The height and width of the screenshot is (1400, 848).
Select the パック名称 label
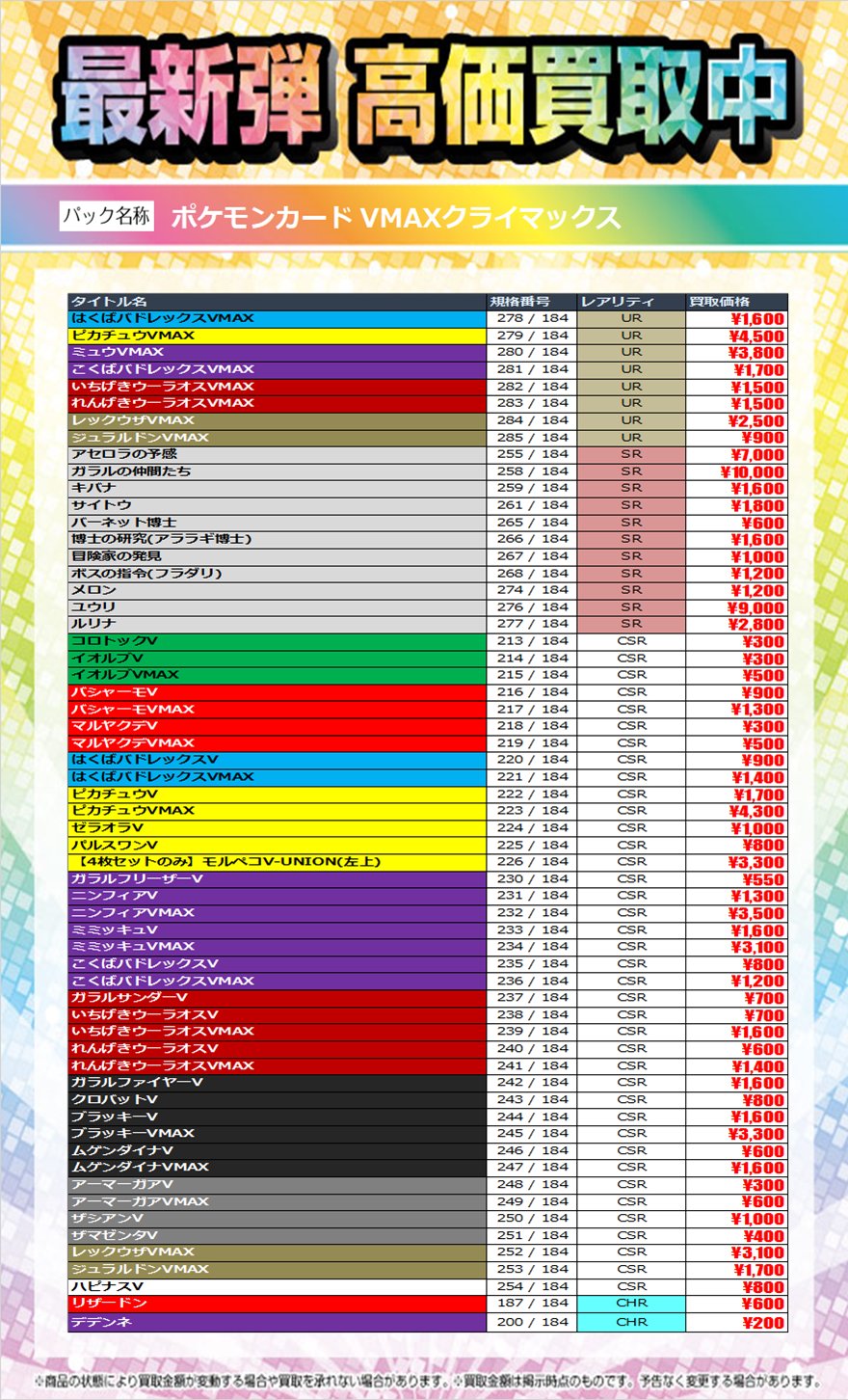106,216
